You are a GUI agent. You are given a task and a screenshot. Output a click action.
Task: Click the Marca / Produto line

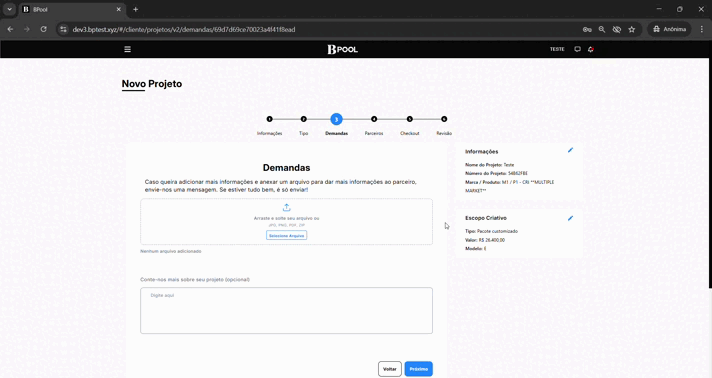(x=509, y=186)
